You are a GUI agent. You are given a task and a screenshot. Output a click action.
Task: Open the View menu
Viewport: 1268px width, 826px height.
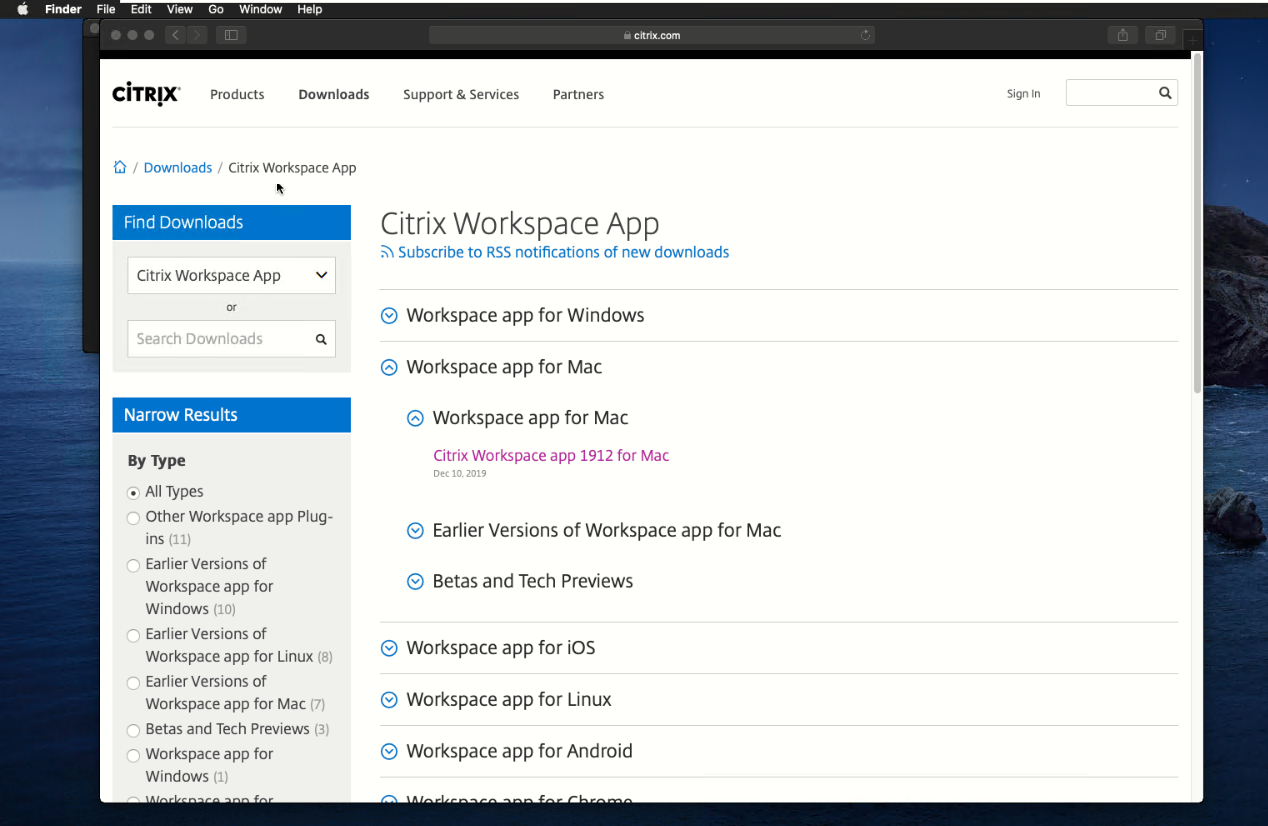coord(180,9)
